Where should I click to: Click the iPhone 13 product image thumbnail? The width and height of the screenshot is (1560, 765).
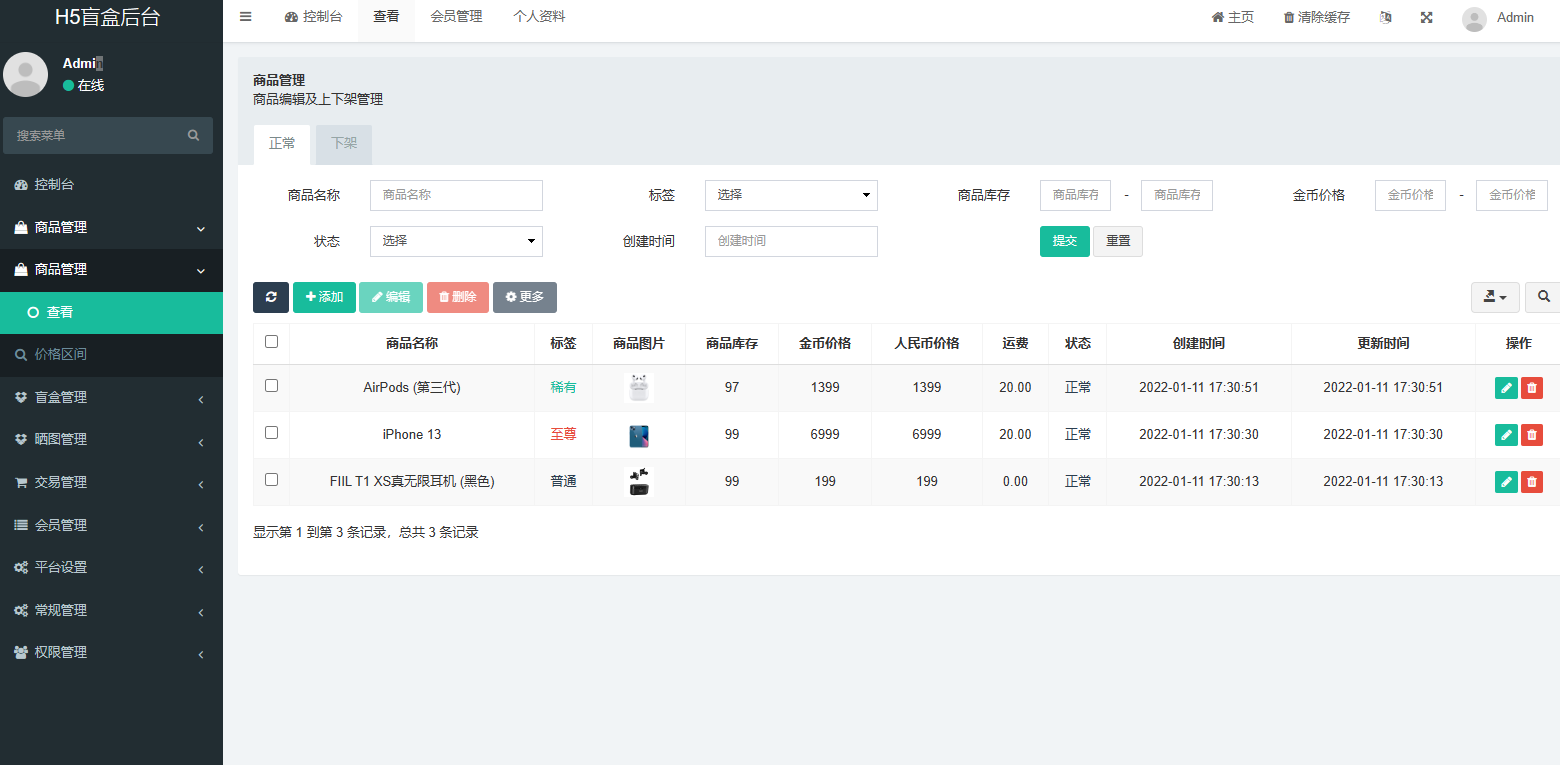click(x=638, y=434)
